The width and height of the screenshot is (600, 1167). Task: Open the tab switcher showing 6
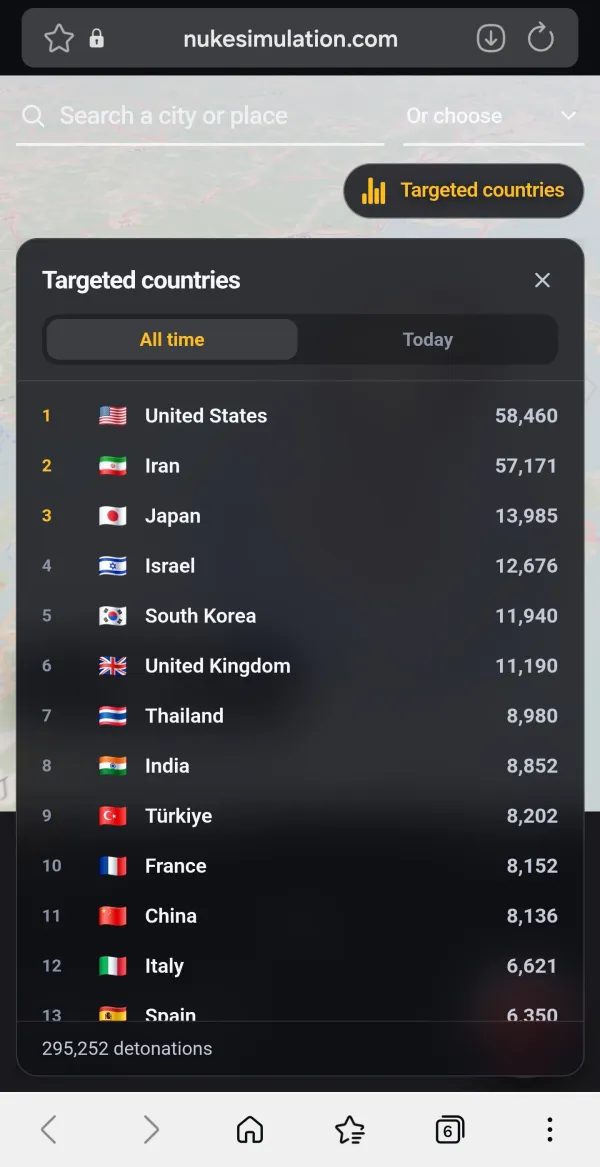(450, 1129)
